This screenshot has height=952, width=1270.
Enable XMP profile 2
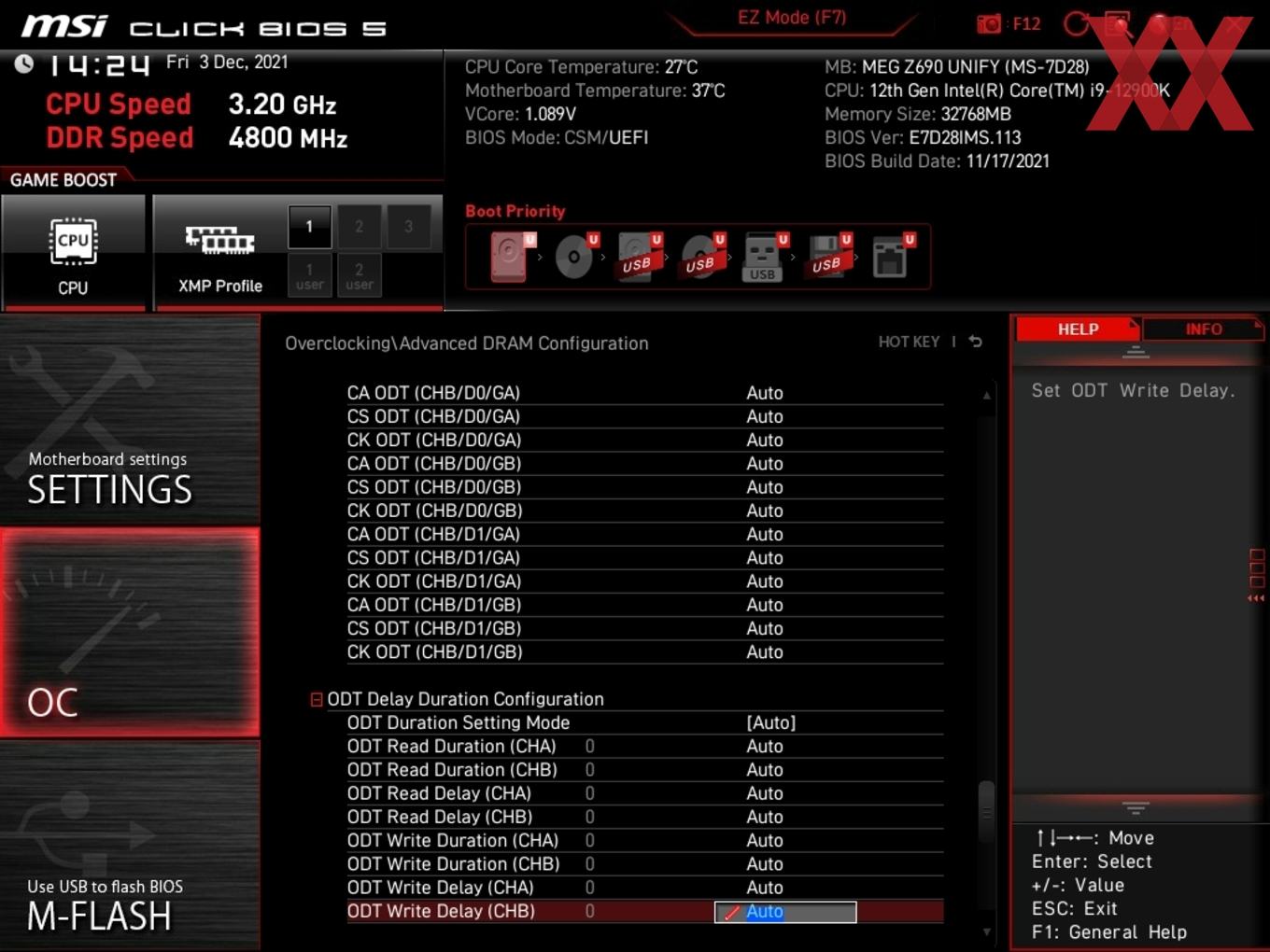[359, 227]
